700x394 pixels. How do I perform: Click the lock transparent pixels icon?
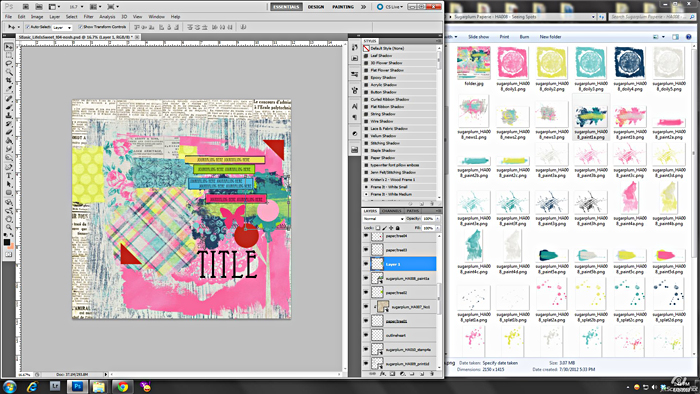point(378,228)
